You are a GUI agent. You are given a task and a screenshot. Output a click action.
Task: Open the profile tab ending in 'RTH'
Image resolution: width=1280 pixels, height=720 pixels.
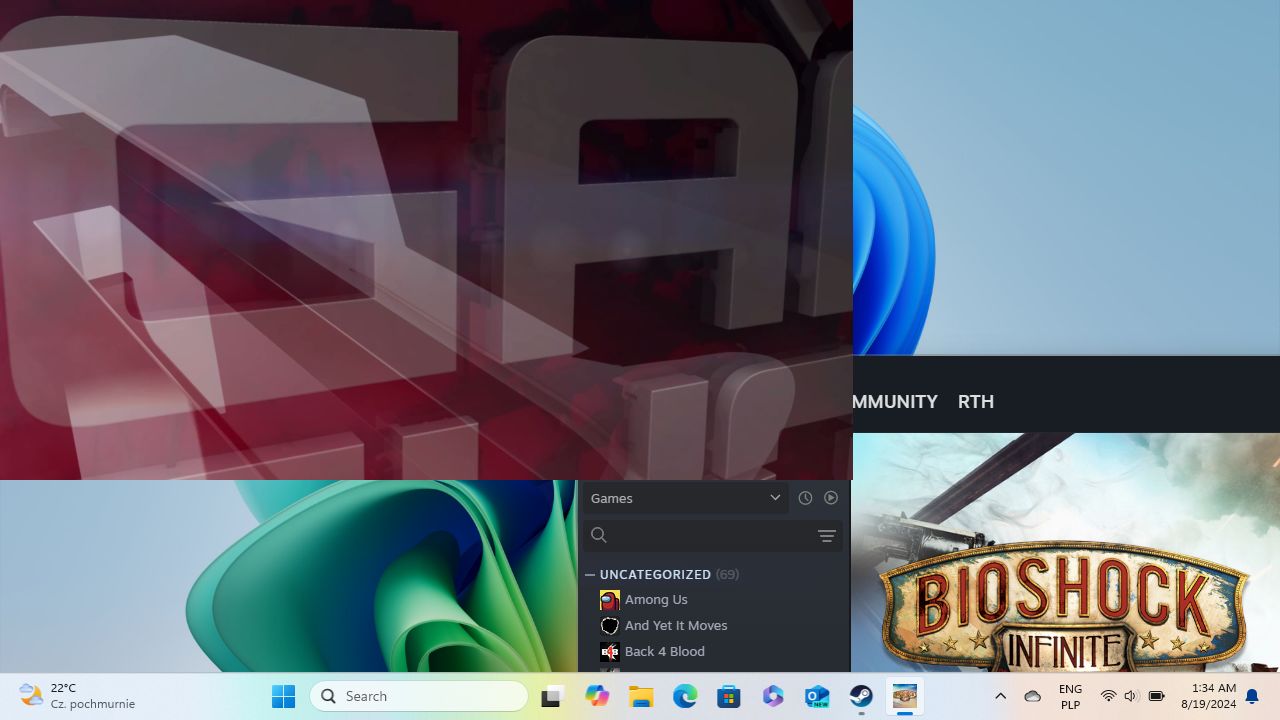point(976,402)
